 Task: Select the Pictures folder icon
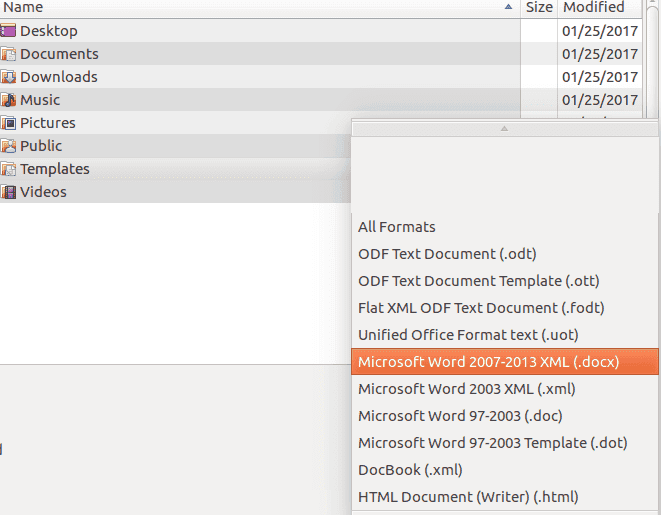pyautogui.click(x=8, y=123)
